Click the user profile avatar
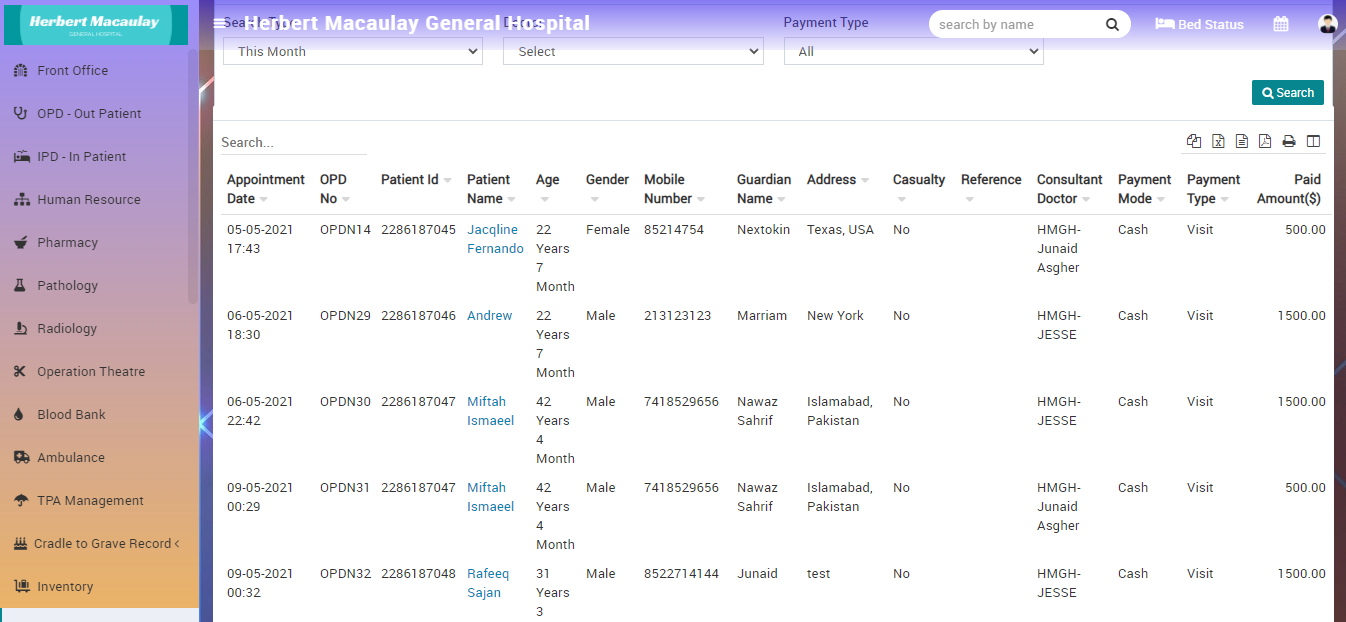The image size is (1346, 622). [x=1327, y=24]
